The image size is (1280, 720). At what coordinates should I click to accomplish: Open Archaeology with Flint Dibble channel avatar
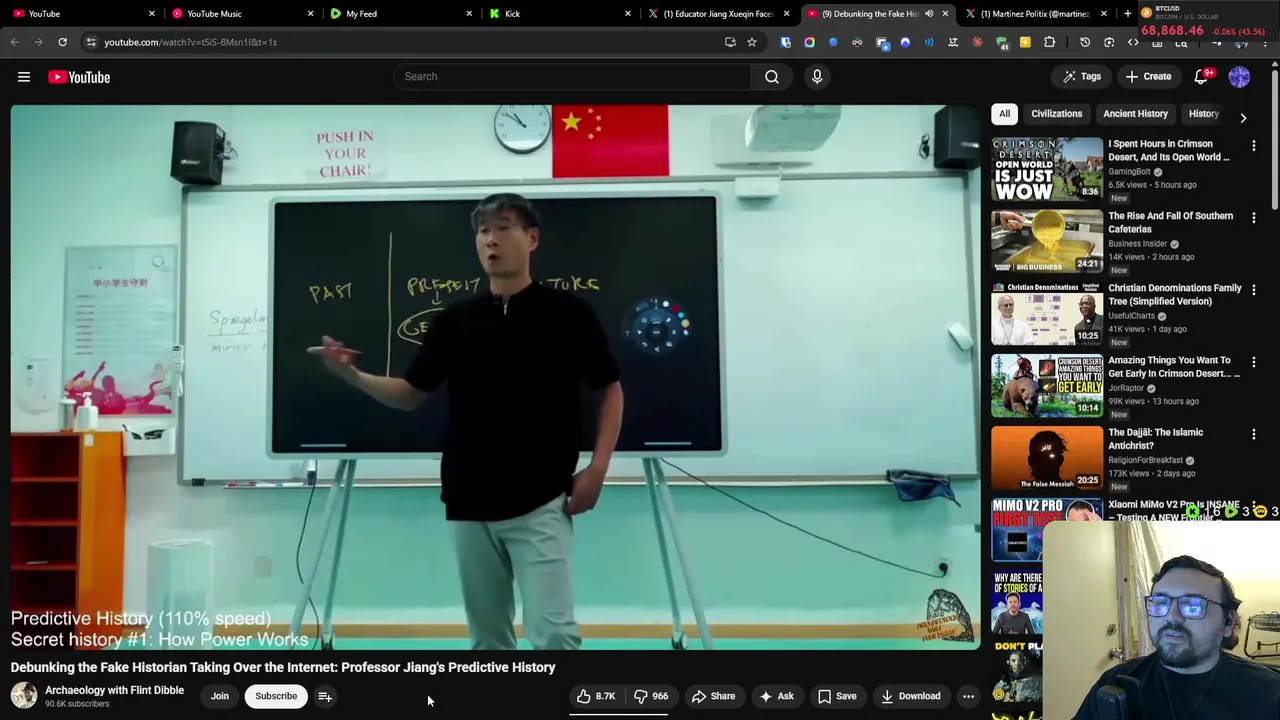point(24,696)
